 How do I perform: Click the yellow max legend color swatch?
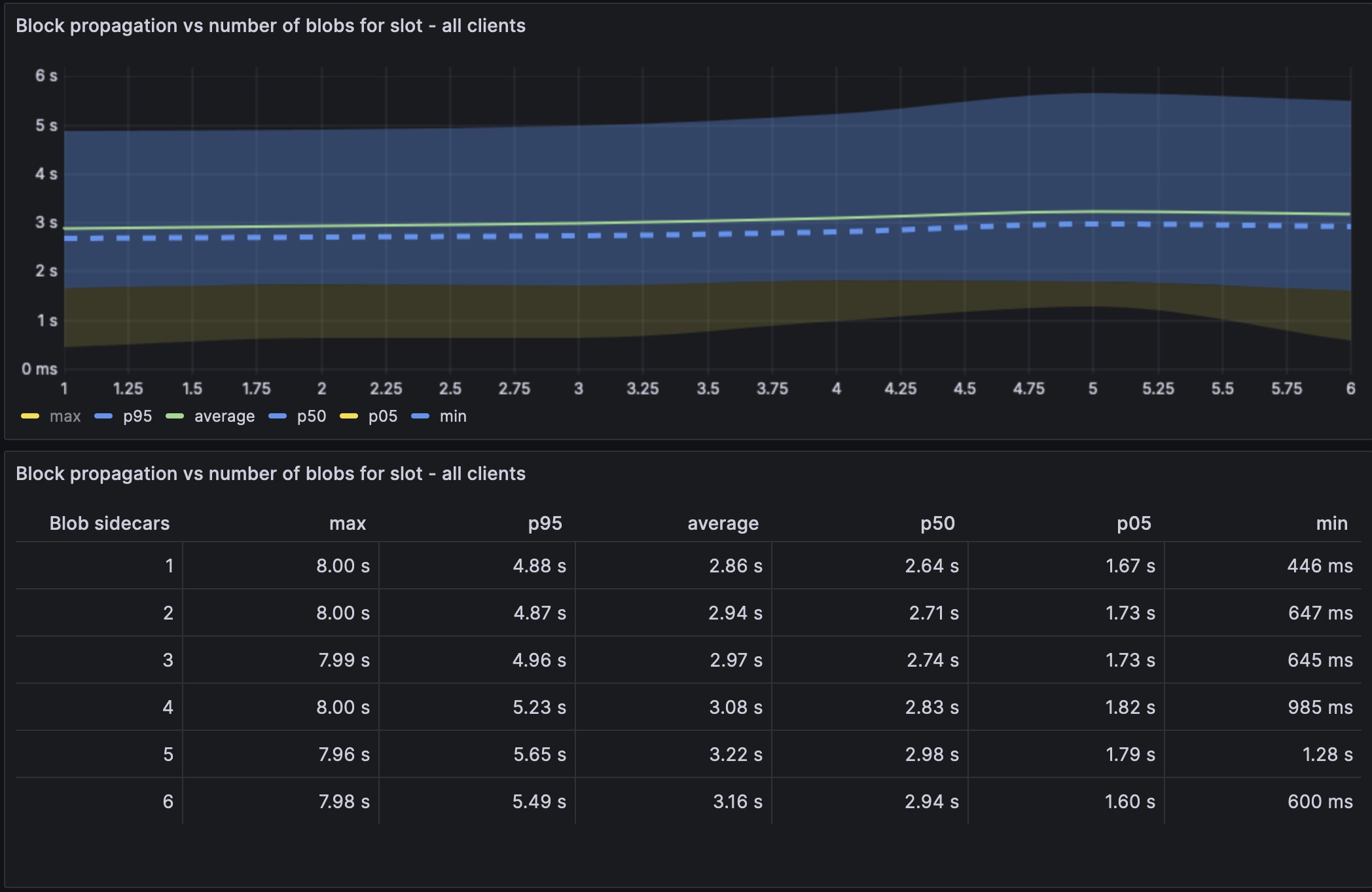pos(30,417)
